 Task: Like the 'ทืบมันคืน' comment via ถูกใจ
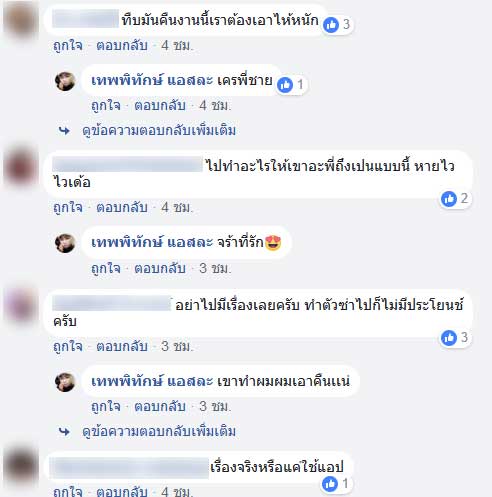68,45
